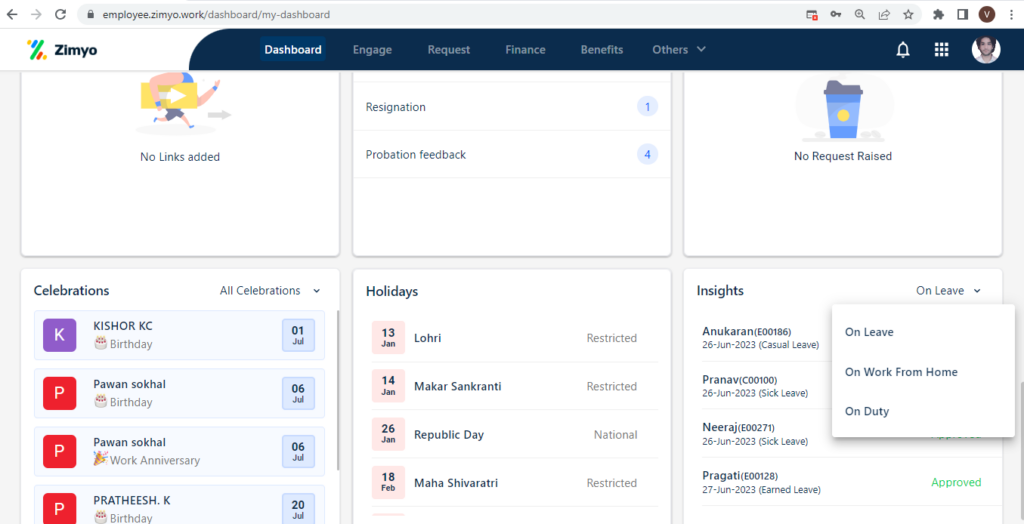Click the 18 Feb date badge

tap(388, 483)
